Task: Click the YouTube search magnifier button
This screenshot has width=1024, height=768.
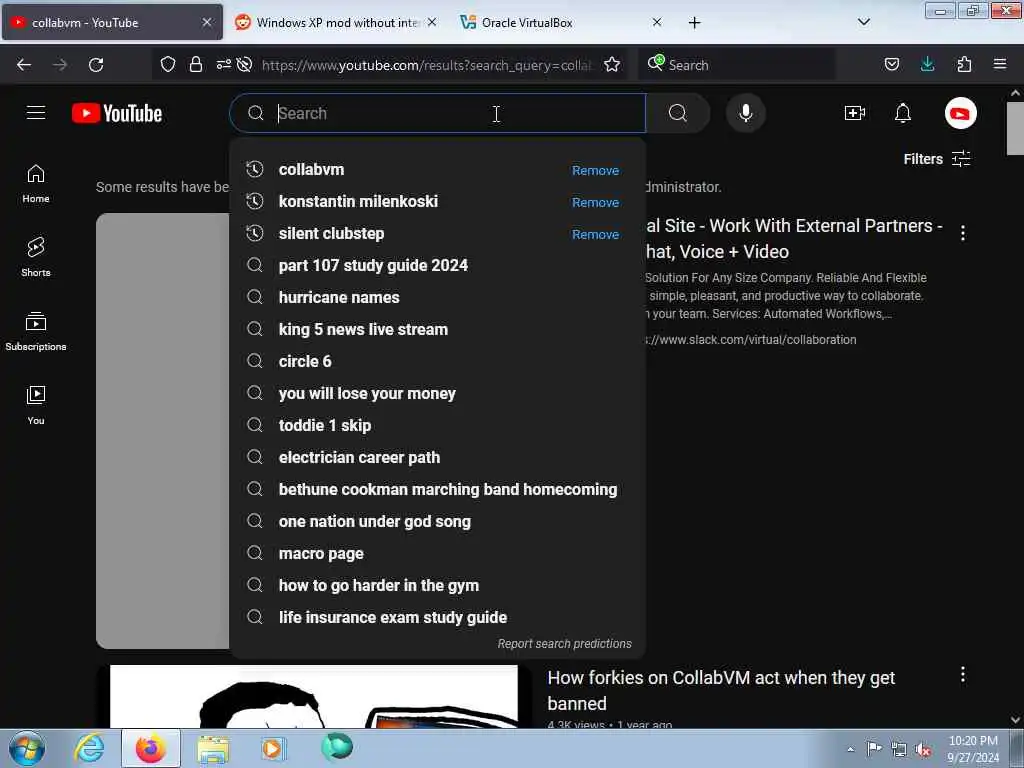Action: 678,113
